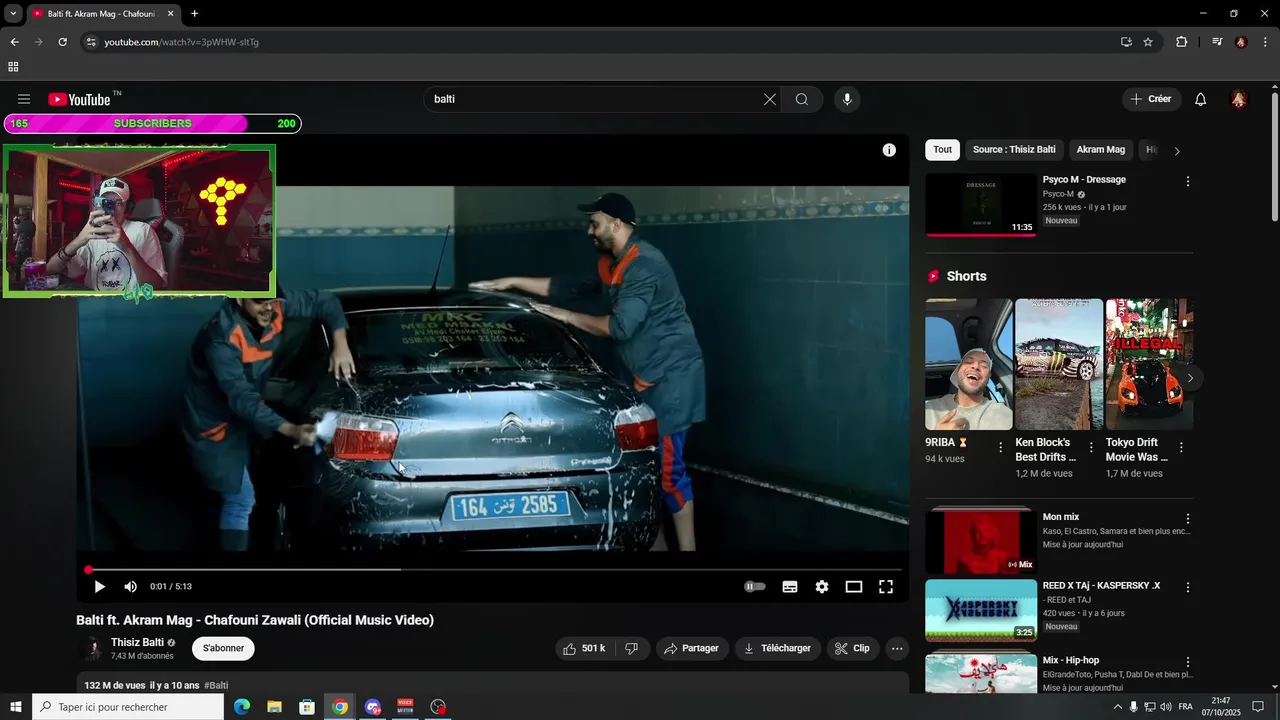Dislike the video
Viewport: 1280px width, 720px height.
[632, 648]
